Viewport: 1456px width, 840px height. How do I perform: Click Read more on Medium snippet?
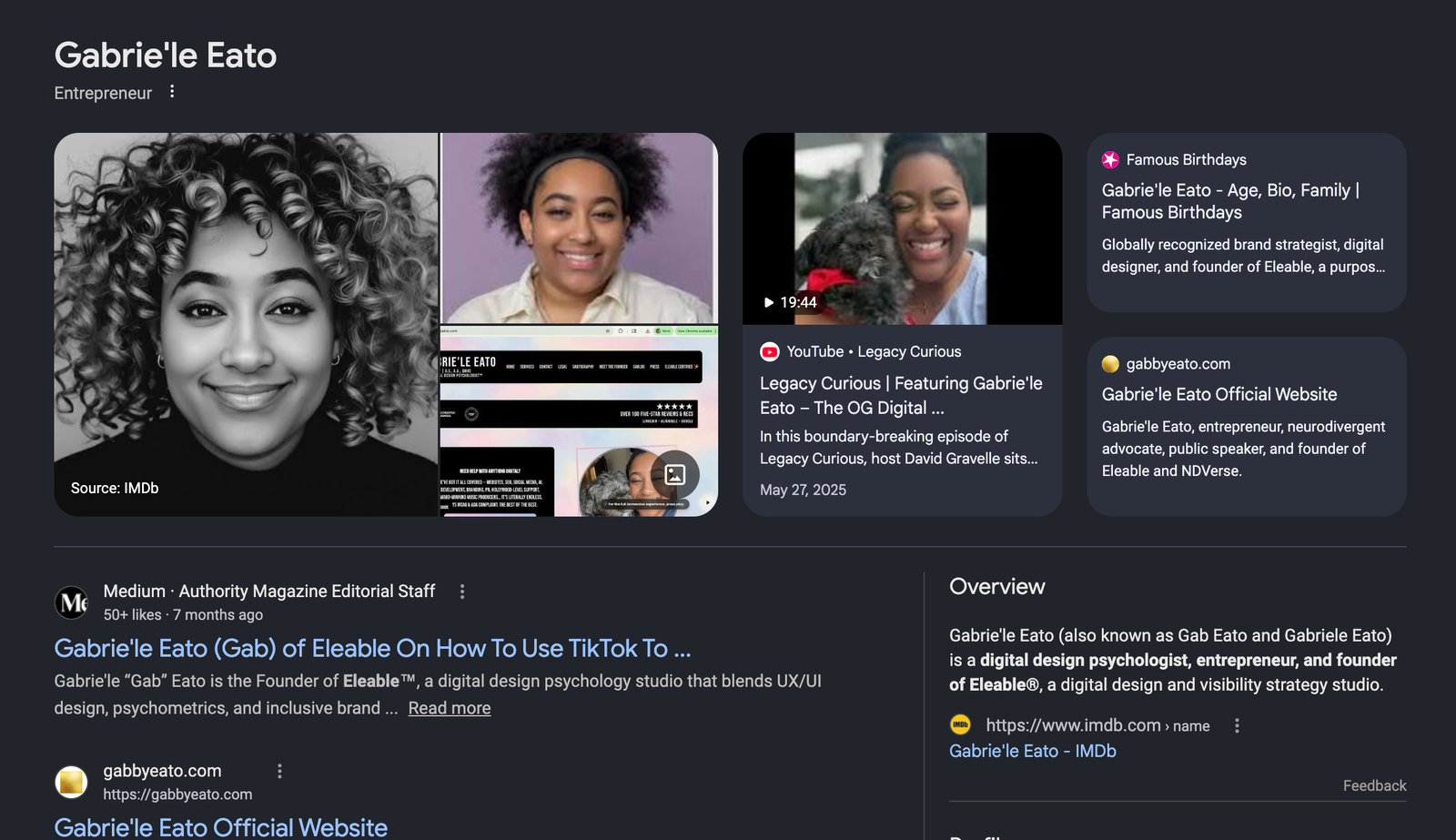point(450,708)
